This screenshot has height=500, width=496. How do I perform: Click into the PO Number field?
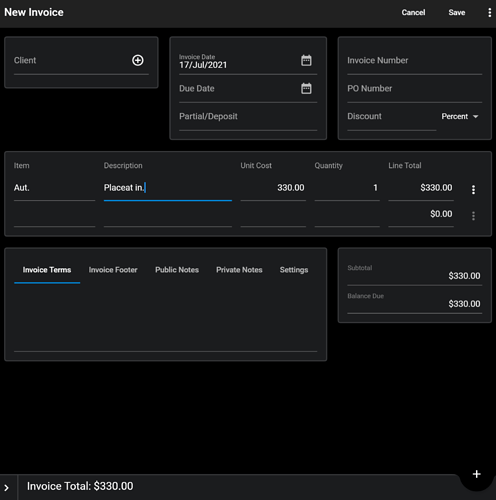(x=415, y=89)
